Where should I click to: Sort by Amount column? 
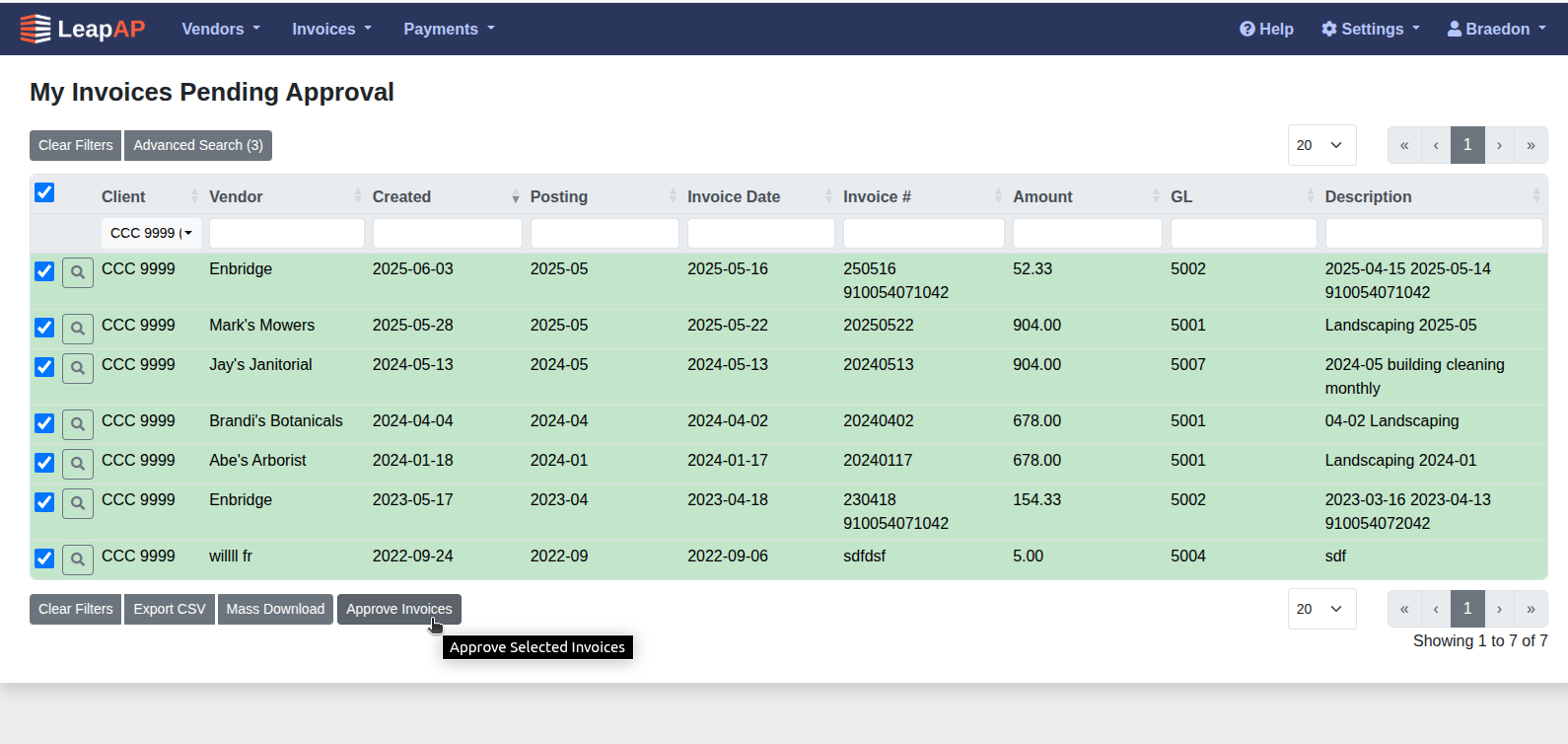pyautogui.click(x=1087, y=196)
